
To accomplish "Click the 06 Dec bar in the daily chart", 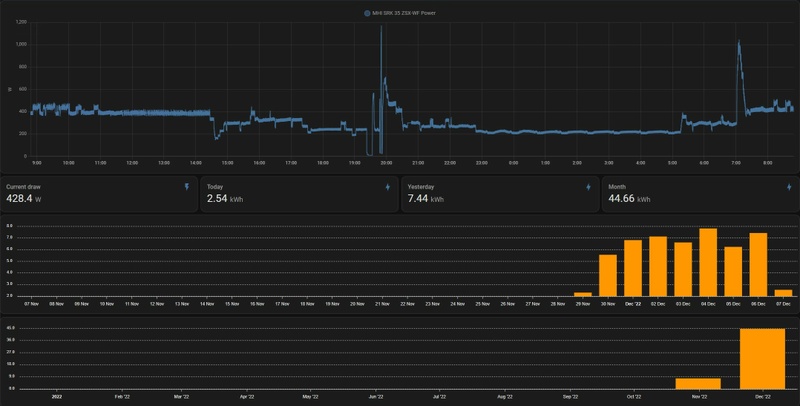I will (x=758, y=265).
